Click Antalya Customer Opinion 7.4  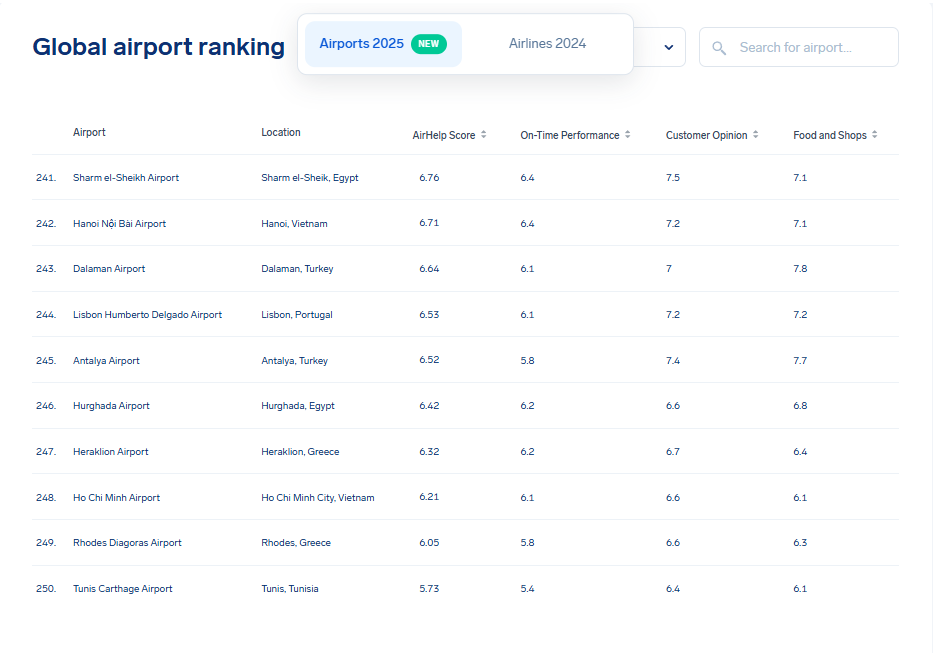672,360
